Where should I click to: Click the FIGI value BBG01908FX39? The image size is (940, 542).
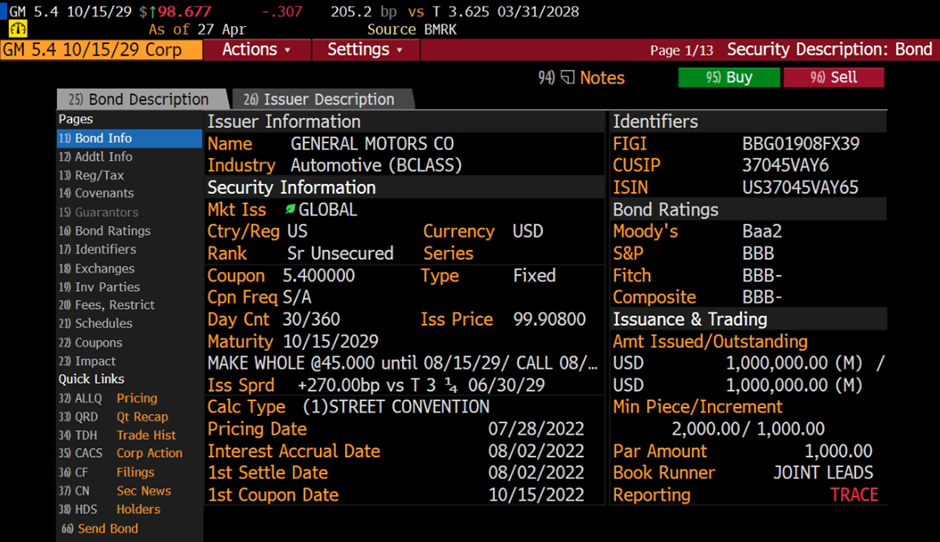pyautogui.click(x=800, y=144)
